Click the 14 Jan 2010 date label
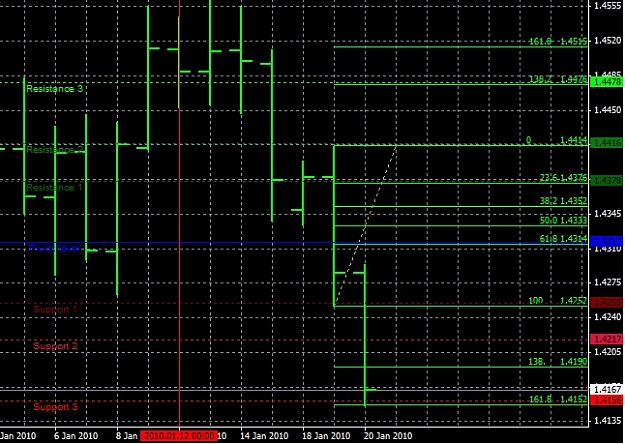This screenshot has width=625, height=444. tap(264, 436)
